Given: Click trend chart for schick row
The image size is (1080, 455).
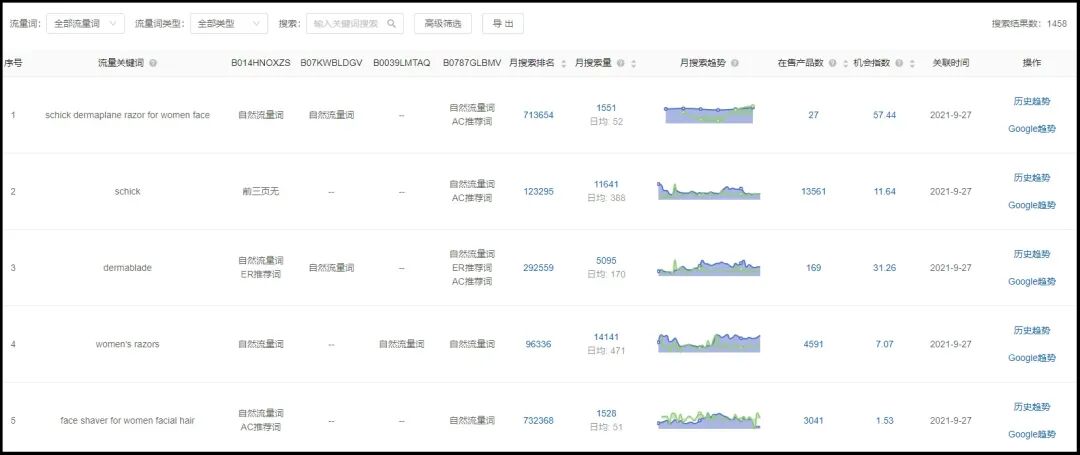Looking at the screenshot, I should (709, 191).
